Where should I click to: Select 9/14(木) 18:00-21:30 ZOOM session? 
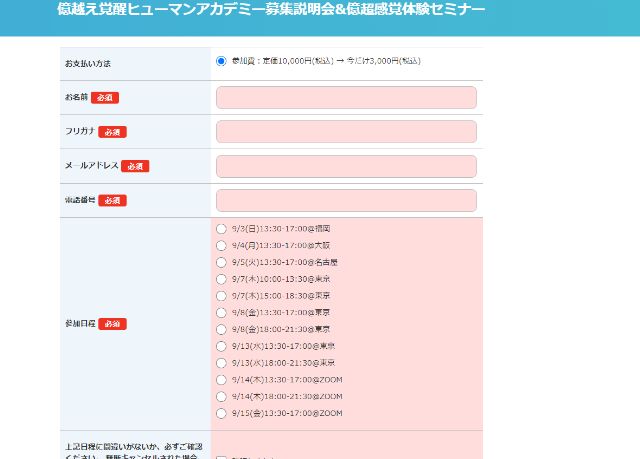coord(221,396)
